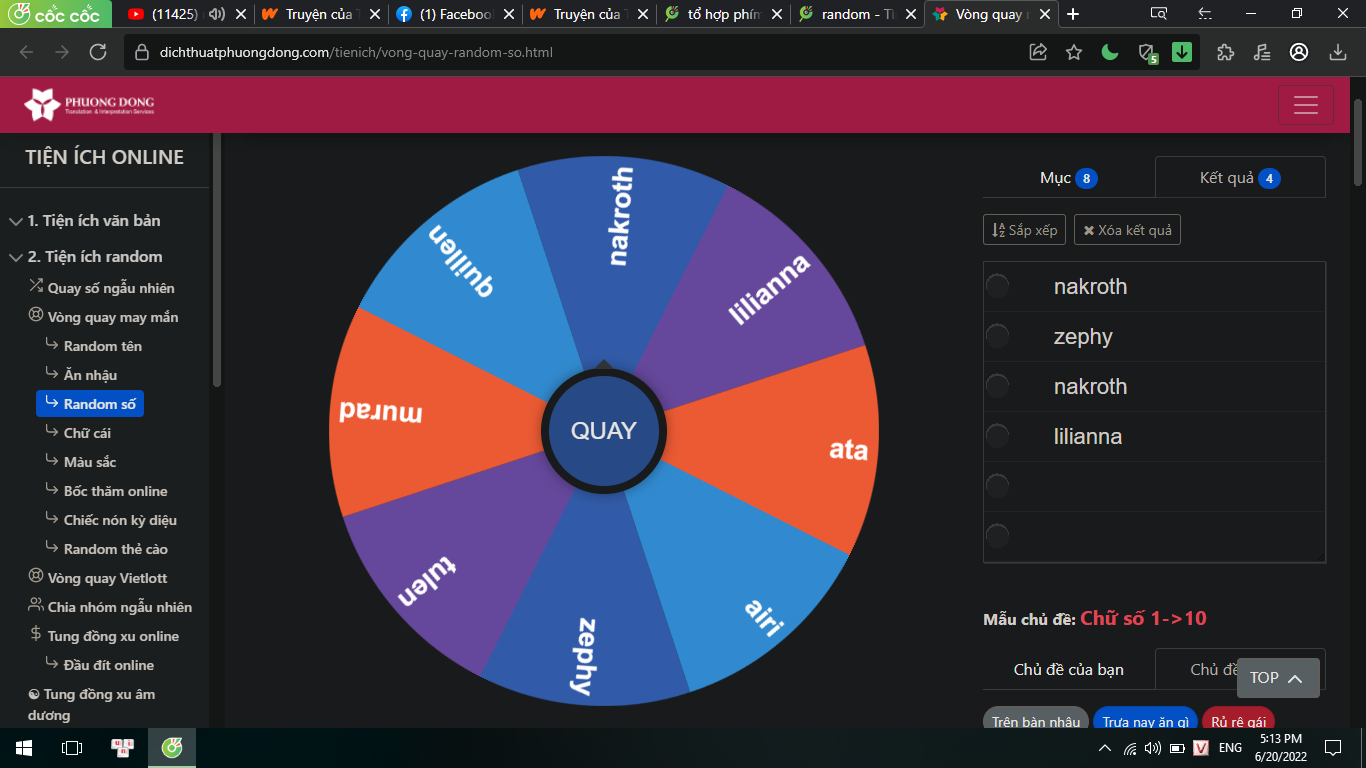Switch to the 'Chủ đề của bạn' tab
Image resolution: width=1366 pixels, height=768 pixels.
pyautogui.click(x=1068, y=669)
